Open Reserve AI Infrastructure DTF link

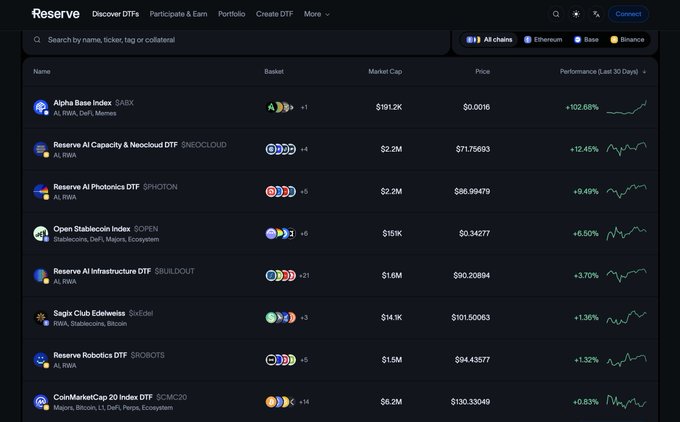102,271
